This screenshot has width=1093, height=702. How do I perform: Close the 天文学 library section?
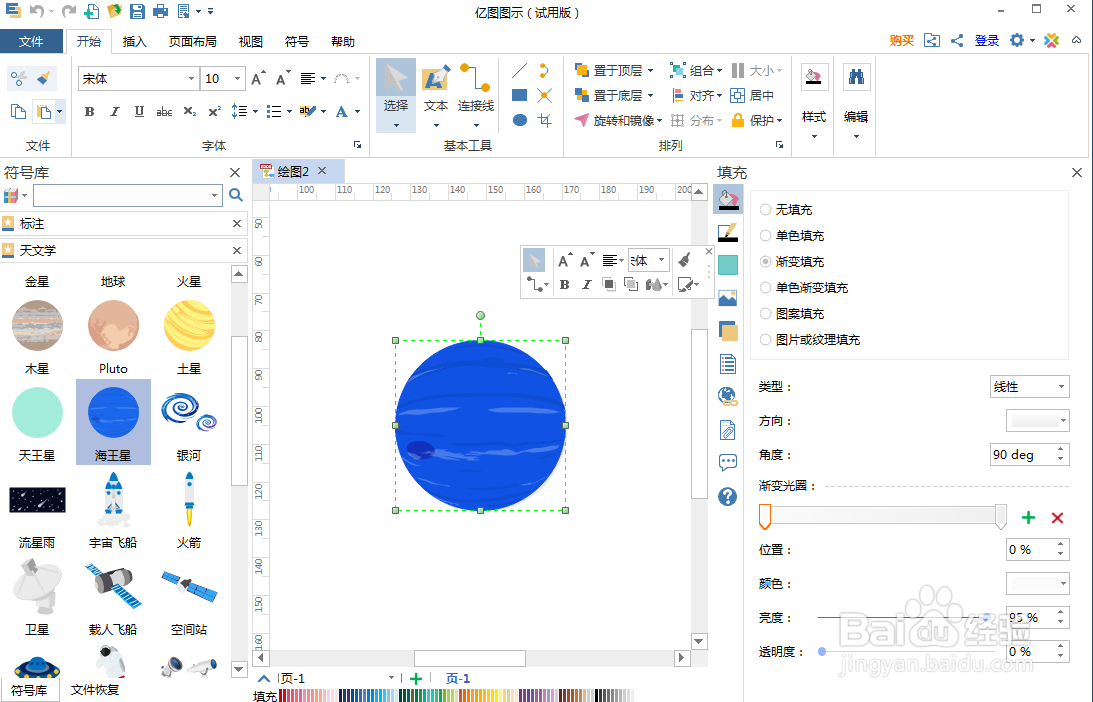click(237, 250)
